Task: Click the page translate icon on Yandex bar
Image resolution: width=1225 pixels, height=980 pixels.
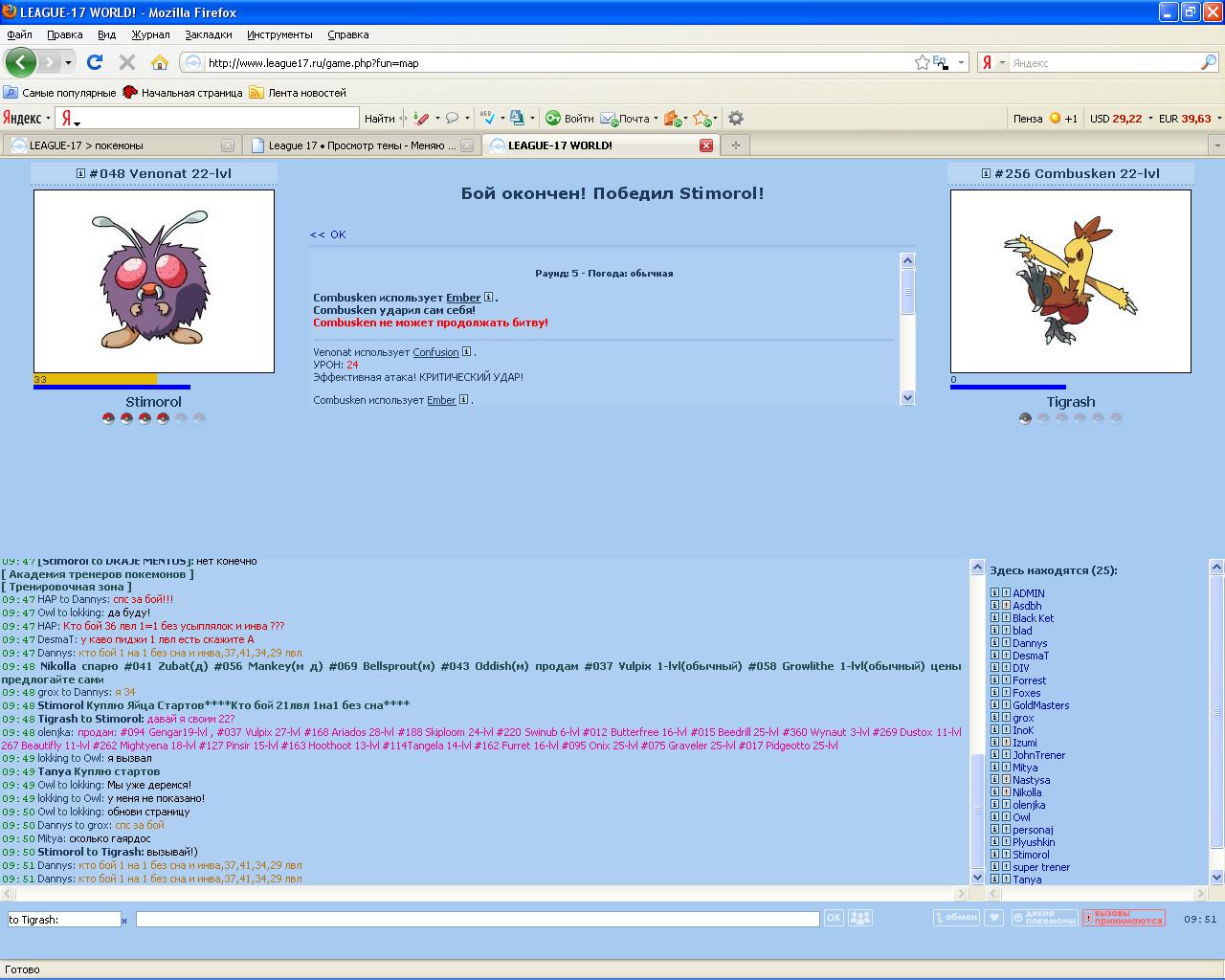Action: [517, 118]
